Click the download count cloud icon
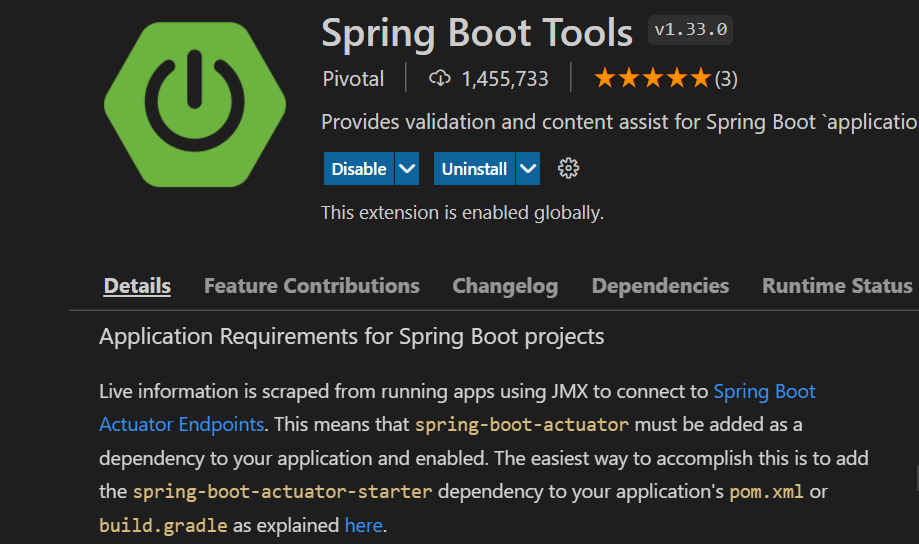Image resolution: width=919 pixels, height=544 pixels. [440, 78]
